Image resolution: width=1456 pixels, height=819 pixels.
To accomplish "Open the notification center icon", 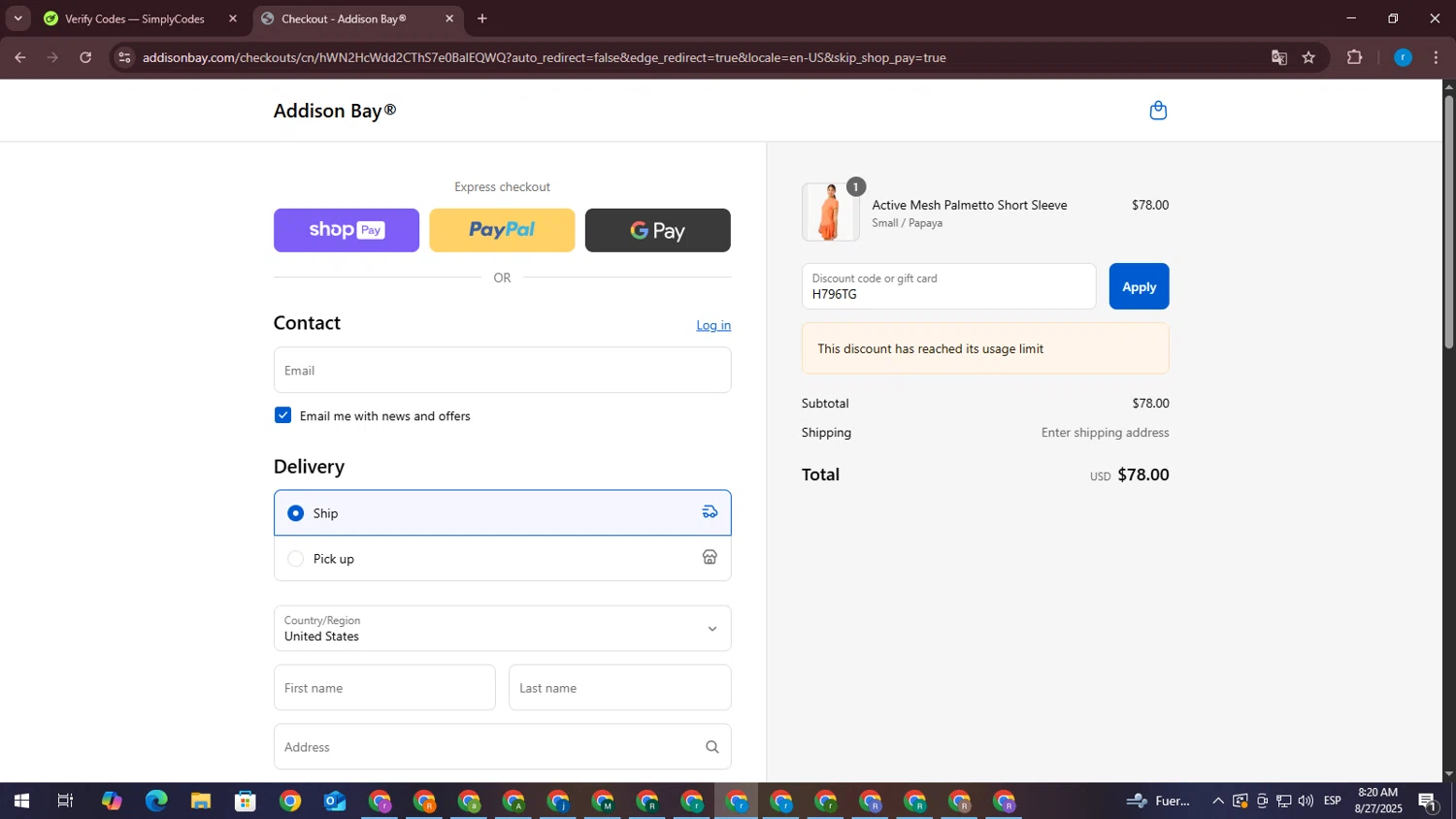I will (1428, 802).
